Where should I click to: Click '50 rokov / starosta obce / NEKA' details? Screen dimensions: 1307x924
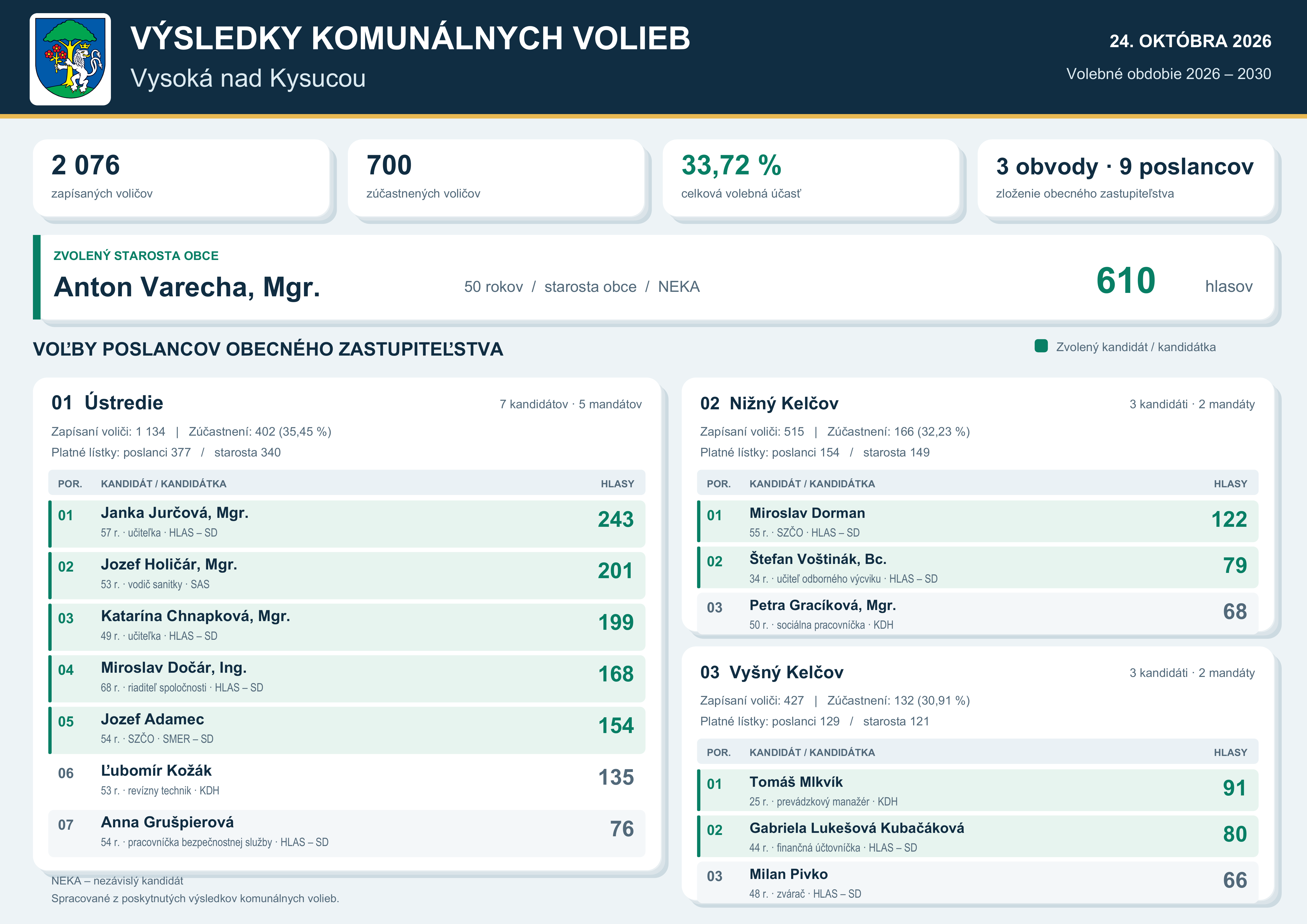[582, 287]
